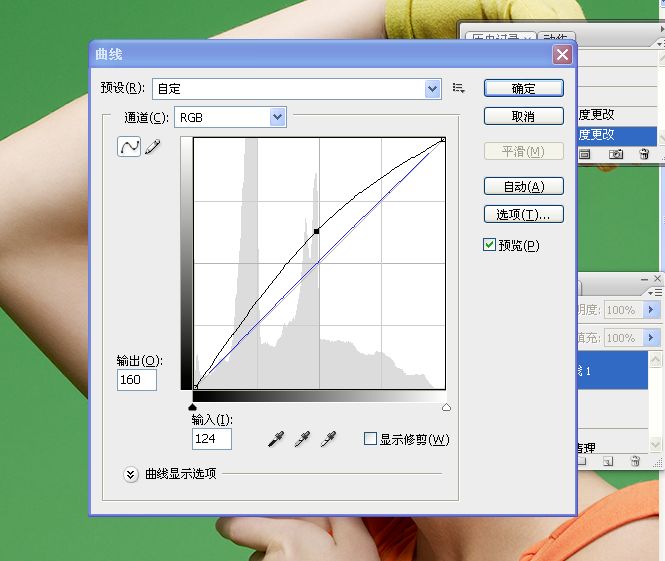This screenshot has width=665, height=561.
Task: Open the History panel flyout menu
Action: 660,44
